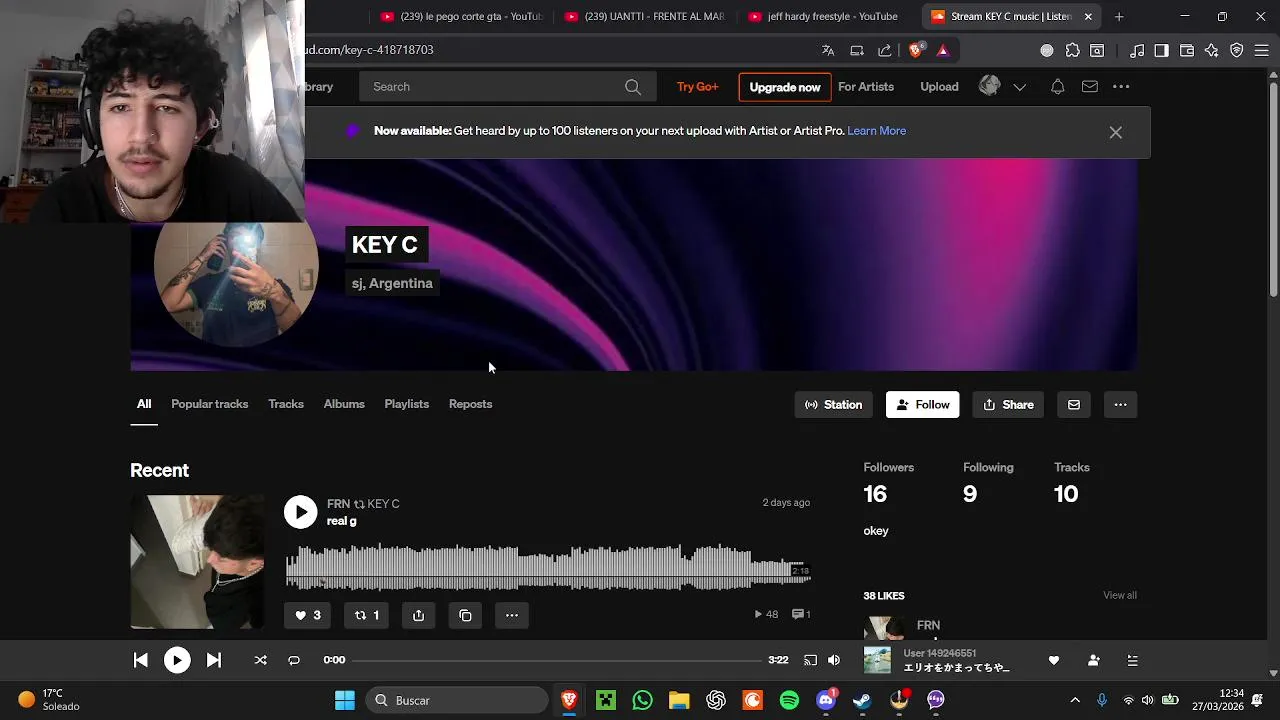Screen dimensions: 1280x720
Task: Open the browser hamburger menu
Action: point(1261,50)
